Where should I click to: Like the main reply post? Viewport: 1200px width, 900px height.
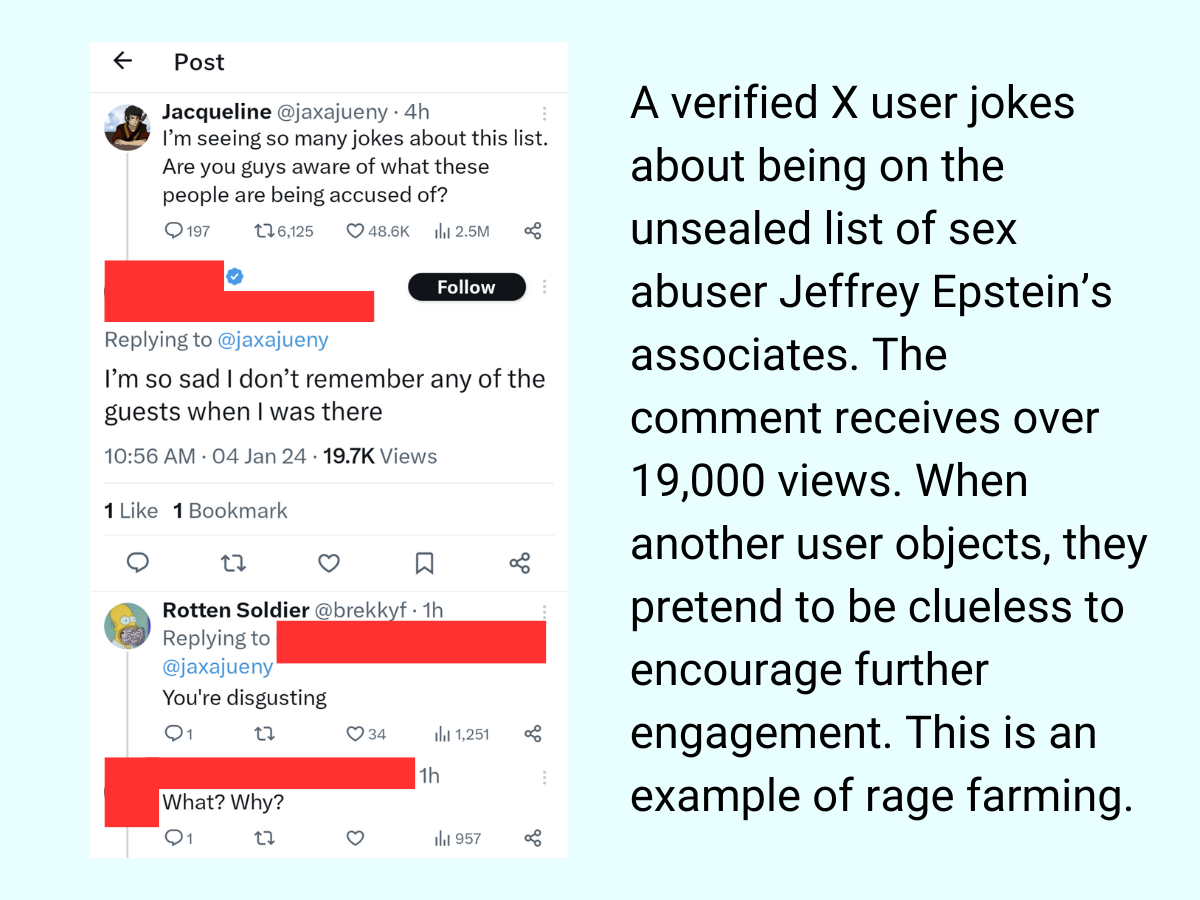point(328,563)
